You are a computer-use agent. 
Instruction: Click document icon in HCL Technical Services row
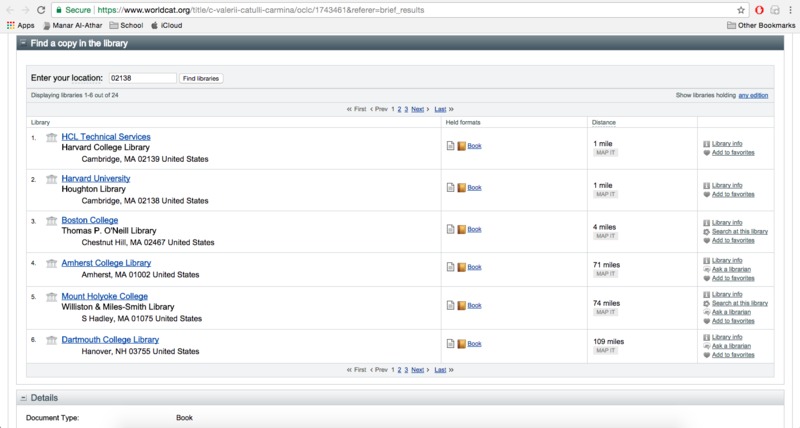pos(451,146)
